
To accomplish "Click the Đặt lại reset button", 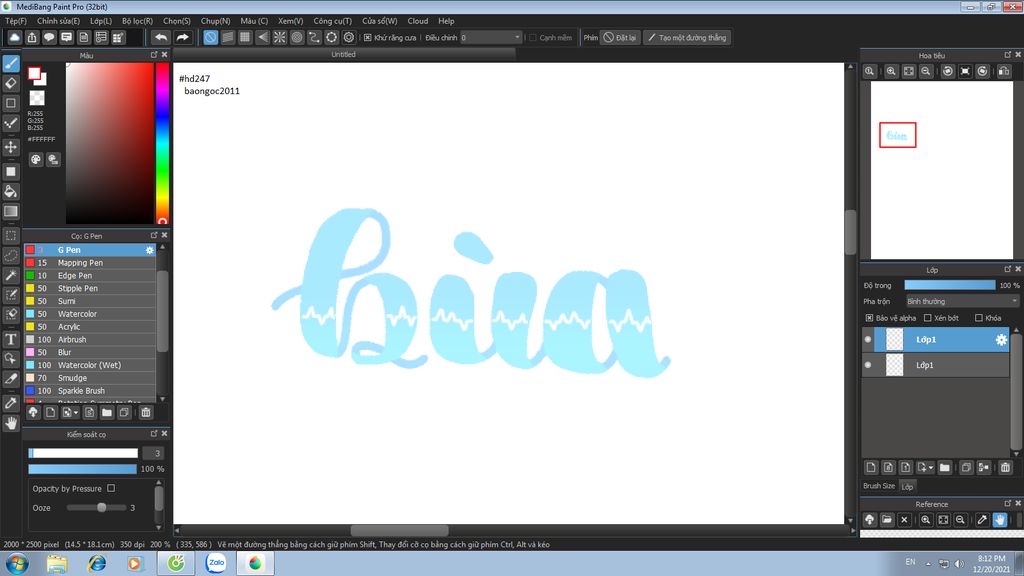I will [x=619, y=37].
